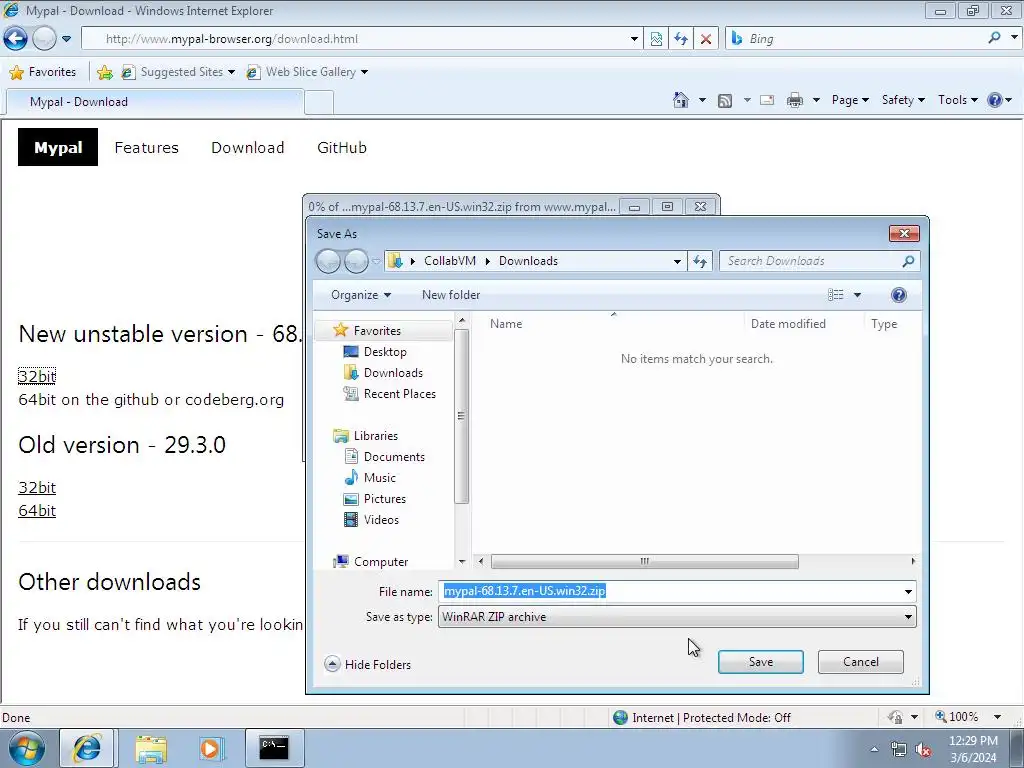
Task: Click the Read Mail icon
Action: tap(767, 100)
